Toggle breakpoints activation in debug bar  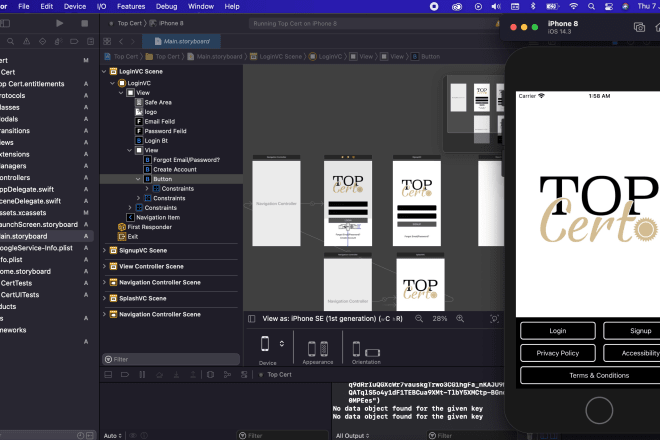(125, 374)
